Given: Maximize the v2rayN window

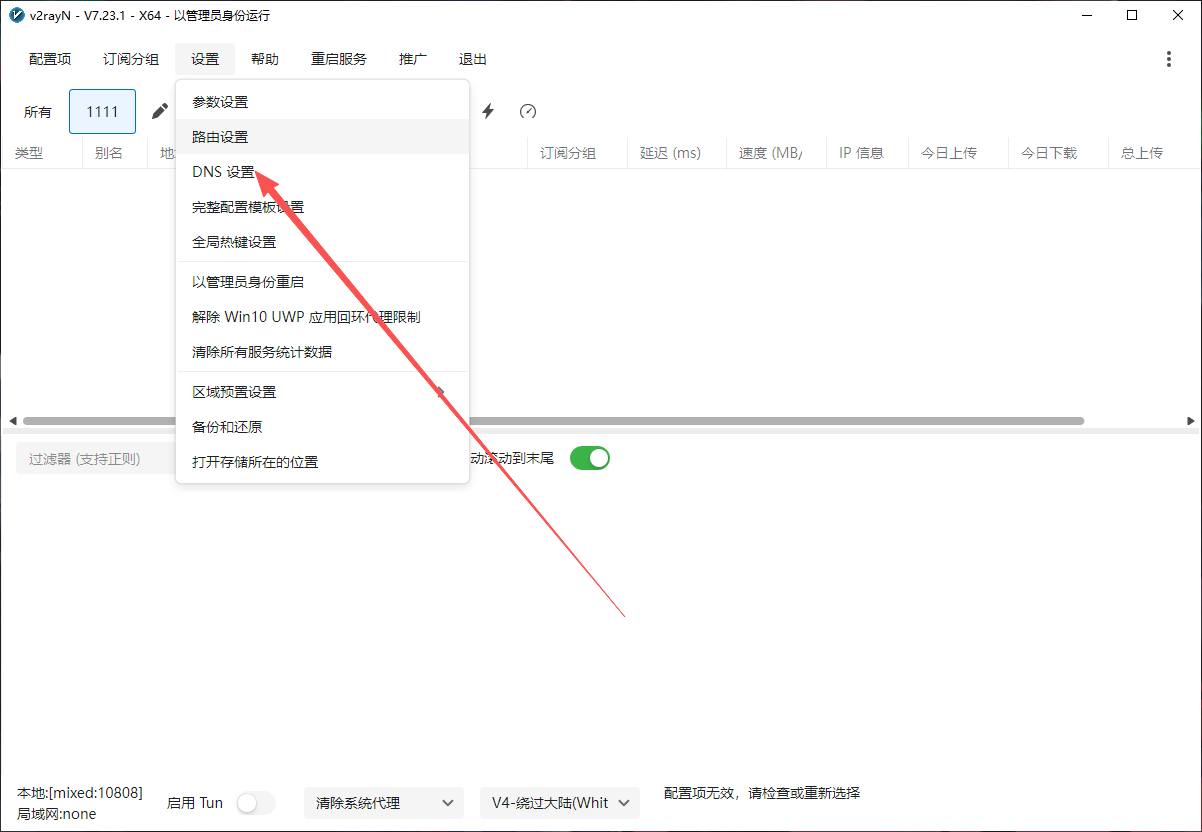Looking at the screenshot, I should pos(1132,15).
